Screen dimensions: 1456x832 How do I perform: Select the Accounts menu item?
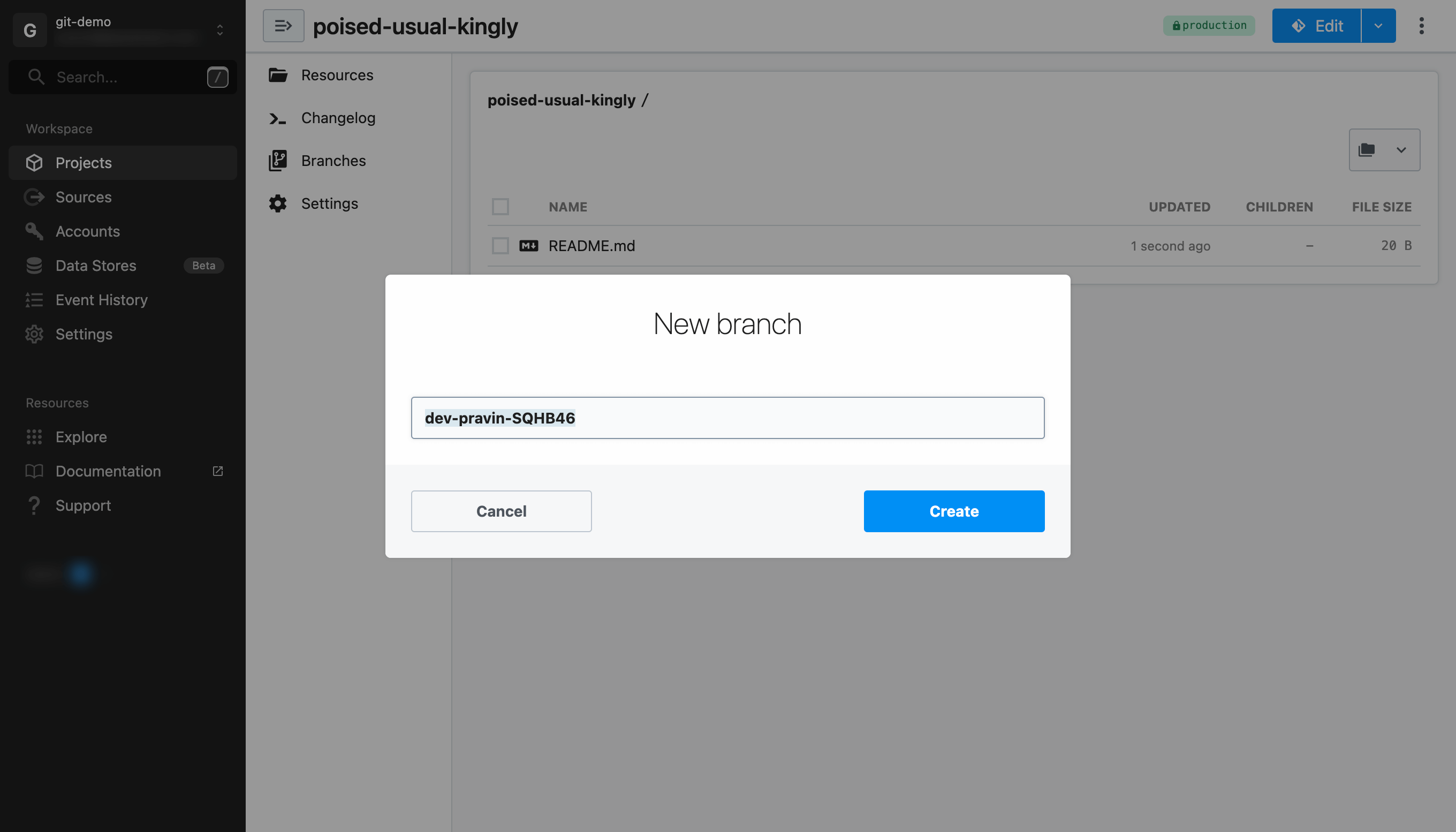pos(87,231)
